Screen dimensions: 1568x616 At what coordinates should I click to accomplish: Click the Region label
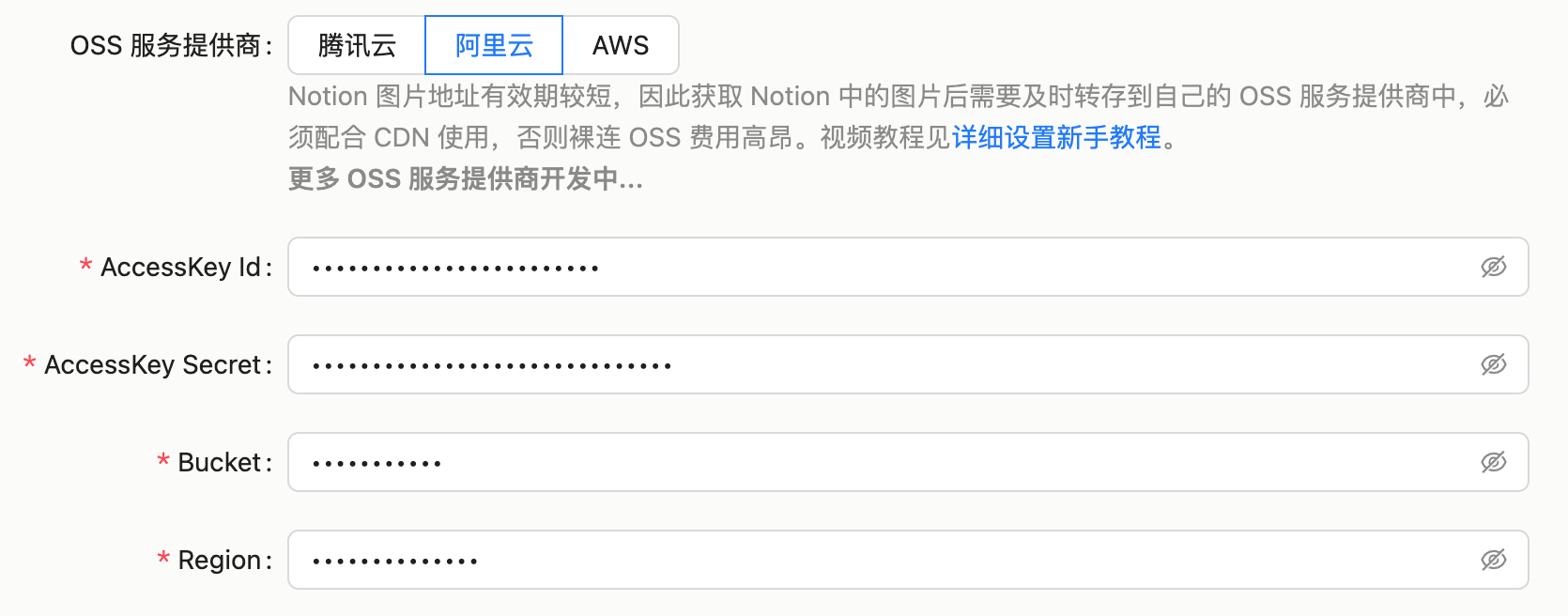point(219,560)
